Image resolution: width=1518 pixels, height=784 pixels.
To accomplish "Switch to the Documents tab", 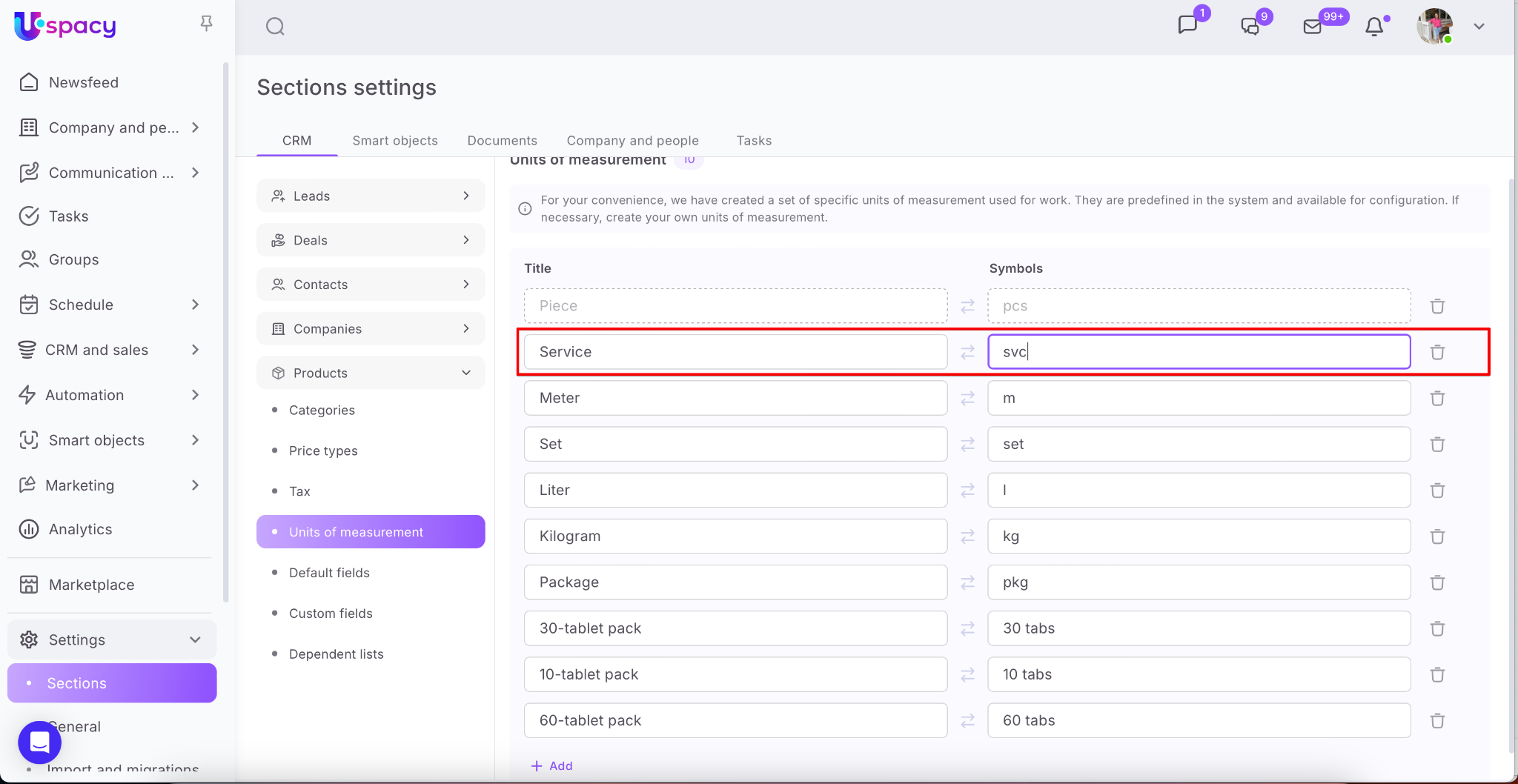I will tap(502, 141).
